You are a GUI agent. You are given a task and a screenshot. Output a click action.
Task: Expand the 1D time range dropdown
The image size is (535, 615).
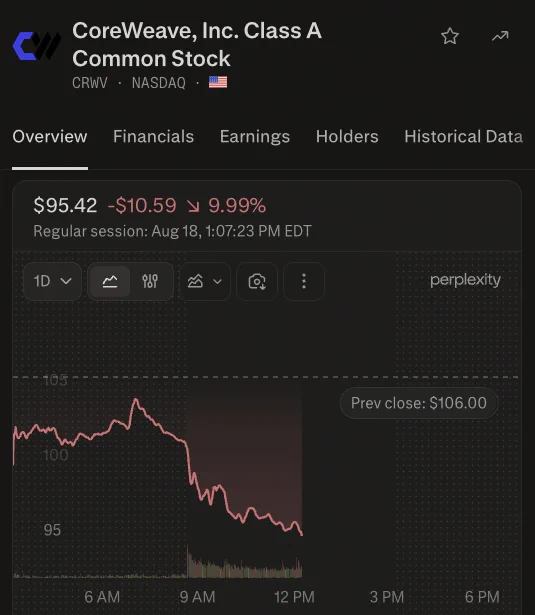(53, 281)
